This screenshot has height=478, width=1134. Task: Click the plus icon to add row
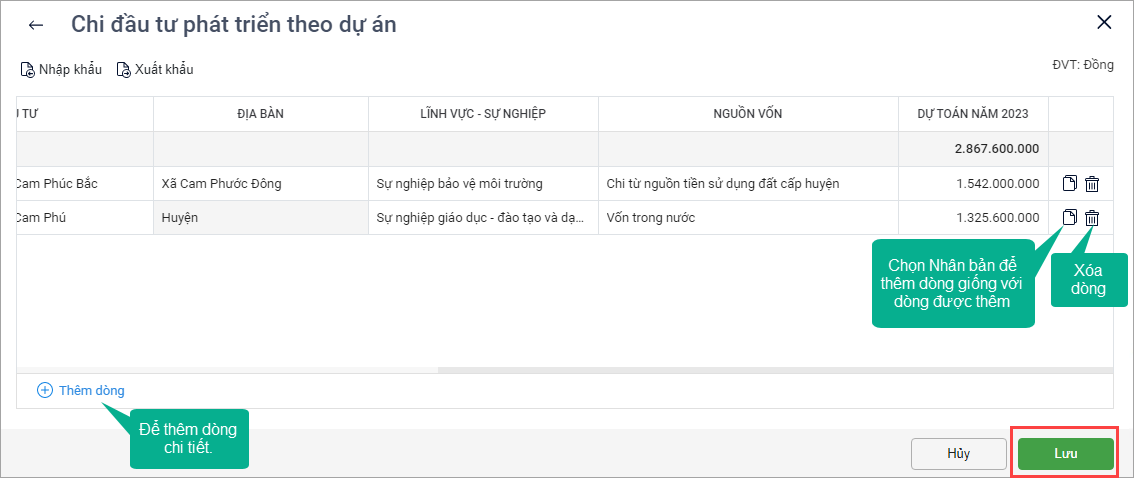click(44, 391)
